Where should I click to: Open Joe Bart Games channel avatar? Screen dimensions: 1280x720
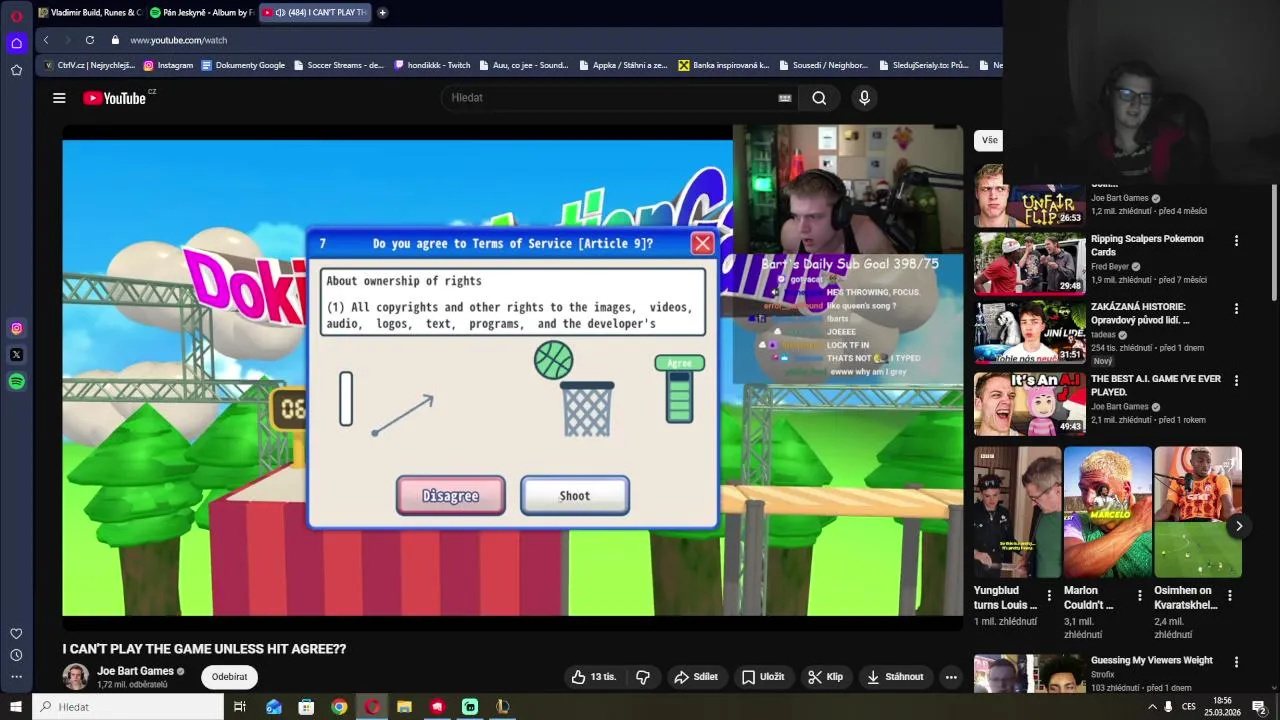pyautogui.click(x=76, y=677)
